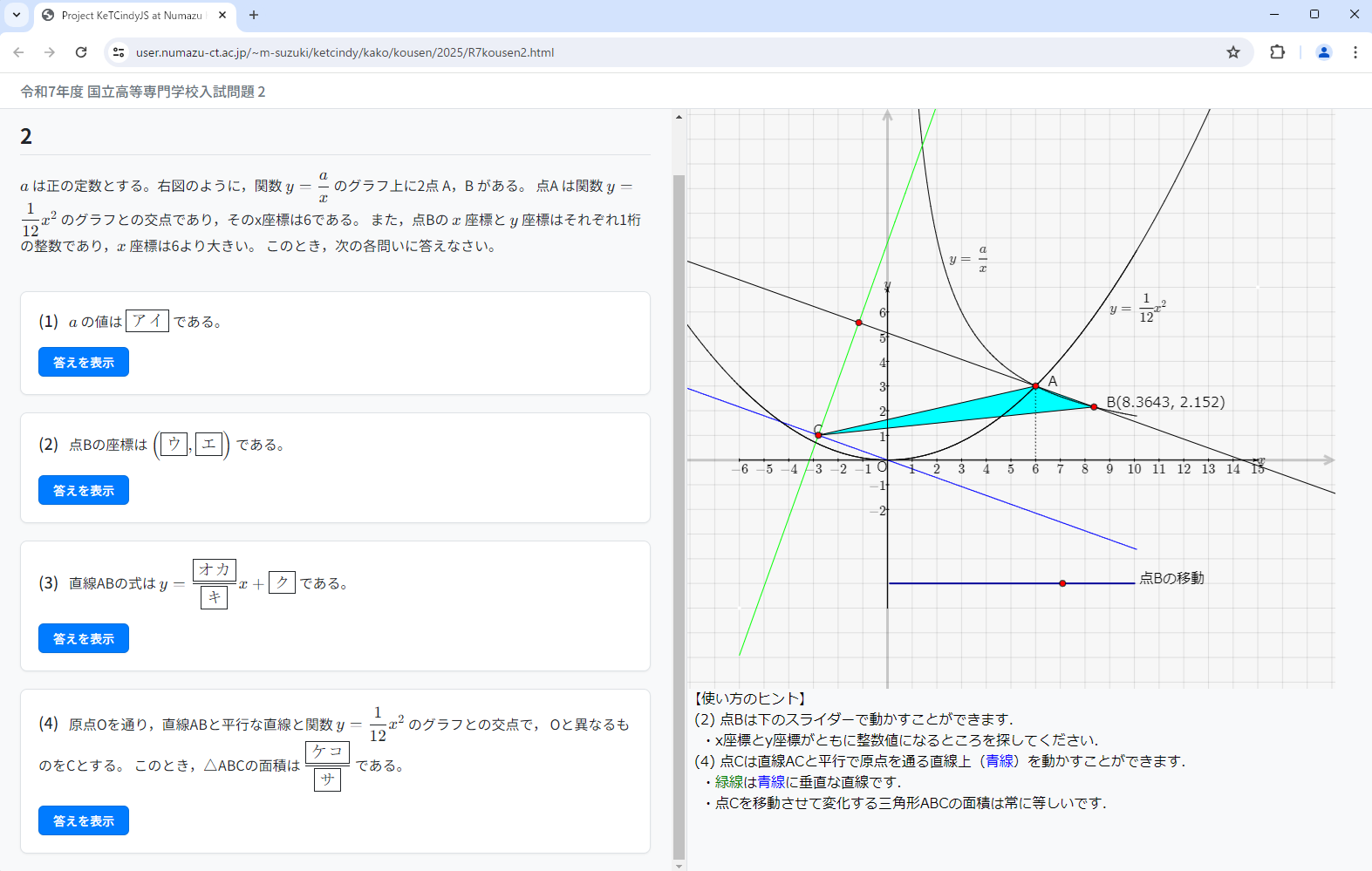The image size is (1372, 871).
Task: Reload the page with refresh icon
Action: pos(81,52)
